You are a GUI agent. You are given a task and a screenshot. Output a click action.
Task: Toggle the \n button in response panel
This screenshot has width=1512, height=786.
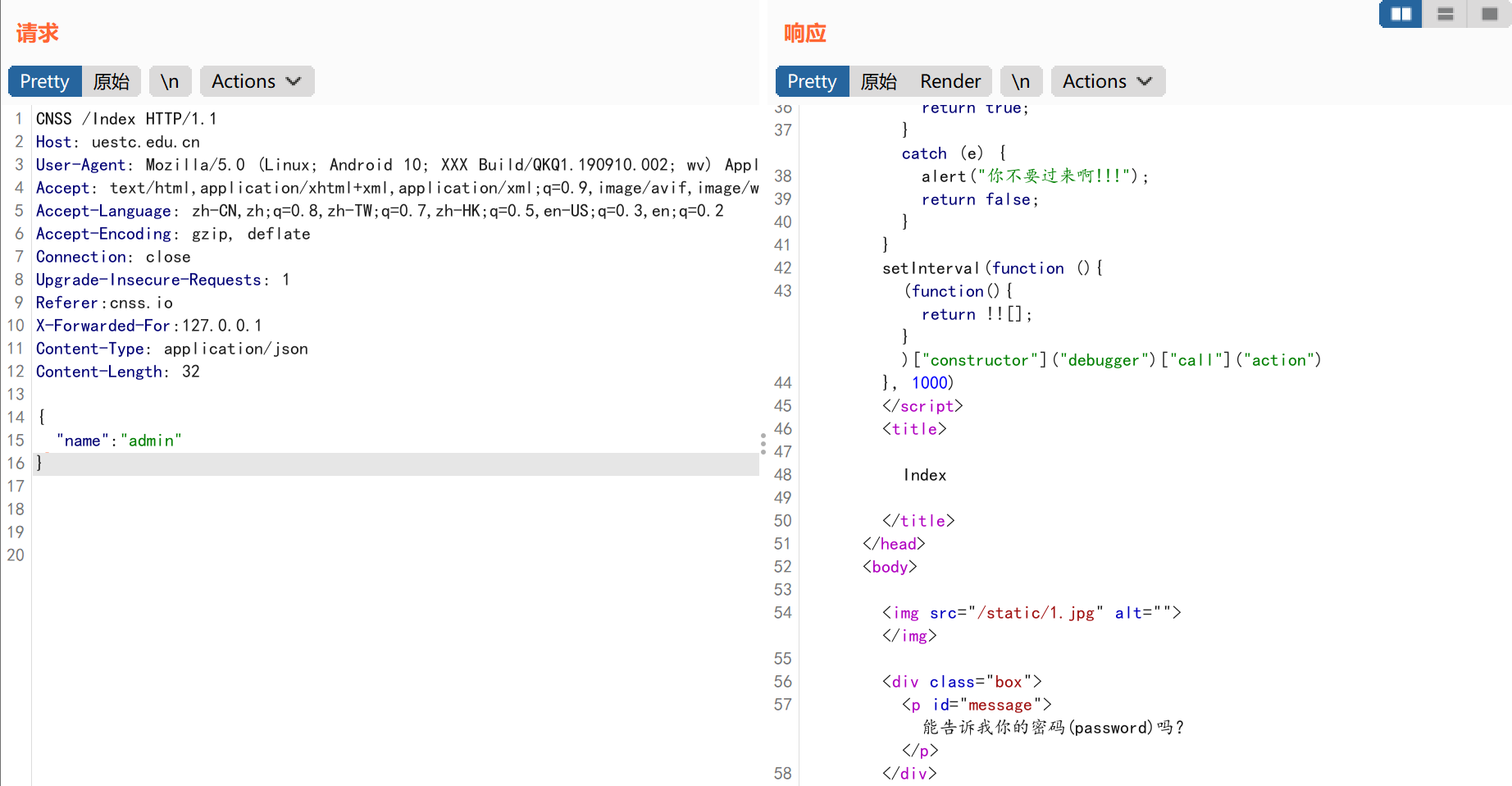[x=1021, y=81]
